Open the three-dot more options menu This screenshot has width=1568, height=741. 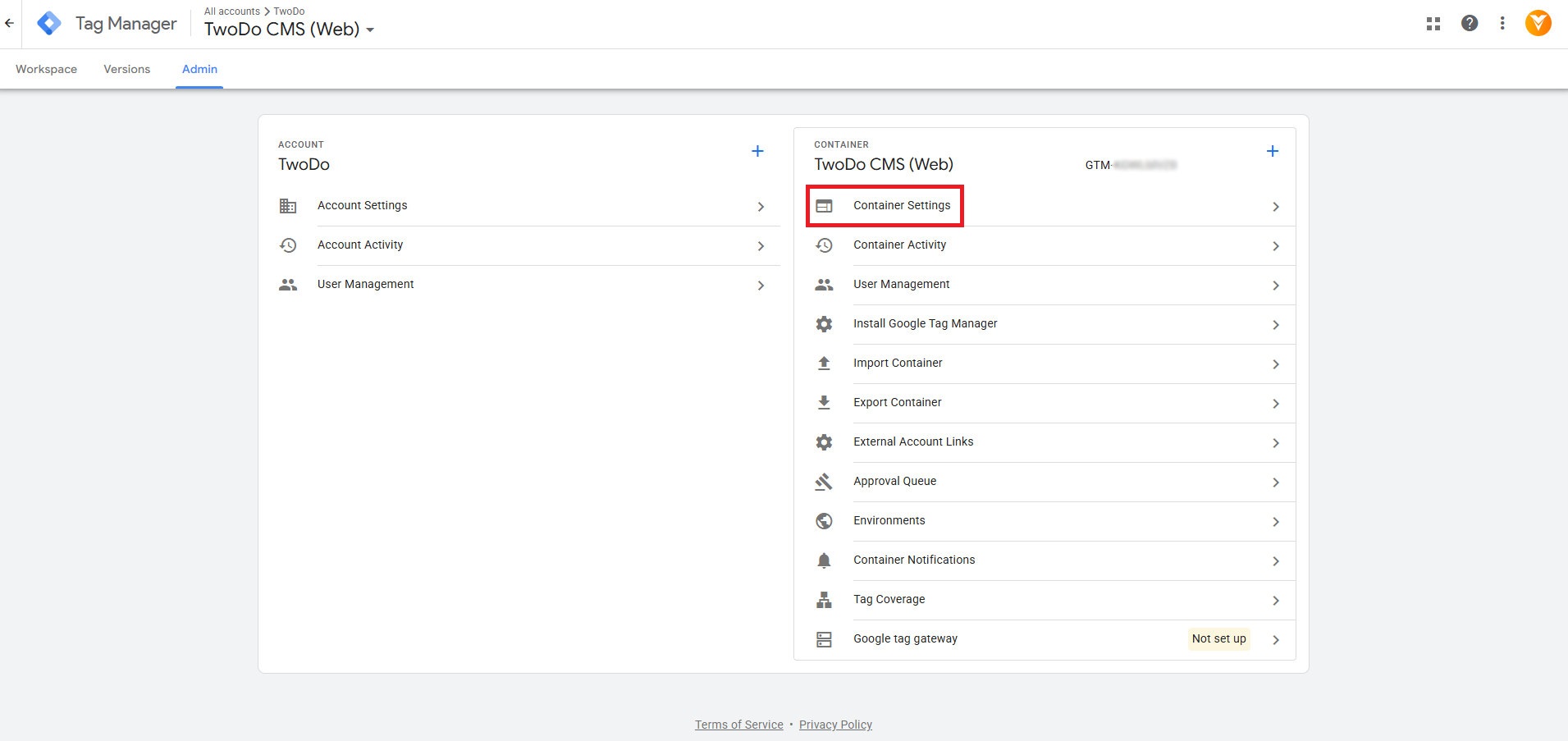click(1502, 24)
